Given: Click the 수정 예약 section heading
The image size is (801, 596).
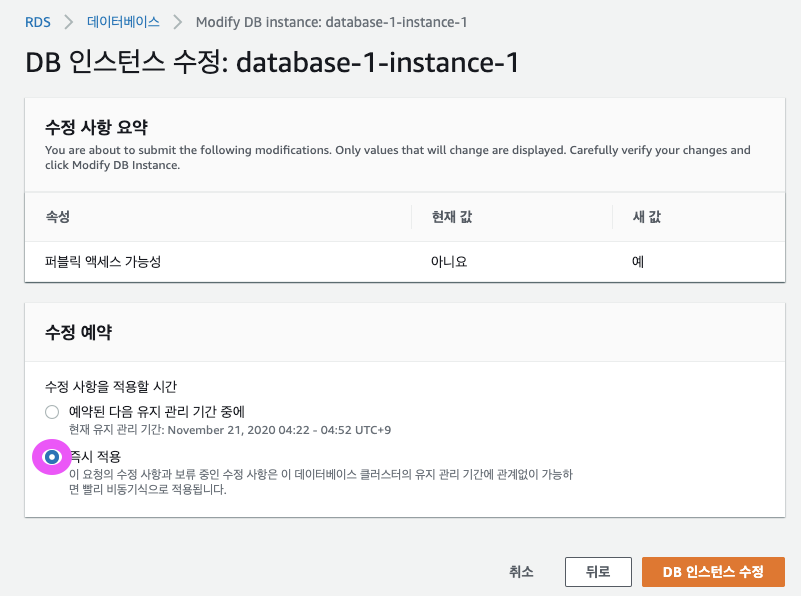Looking at the screenshot, I should 84,332.
